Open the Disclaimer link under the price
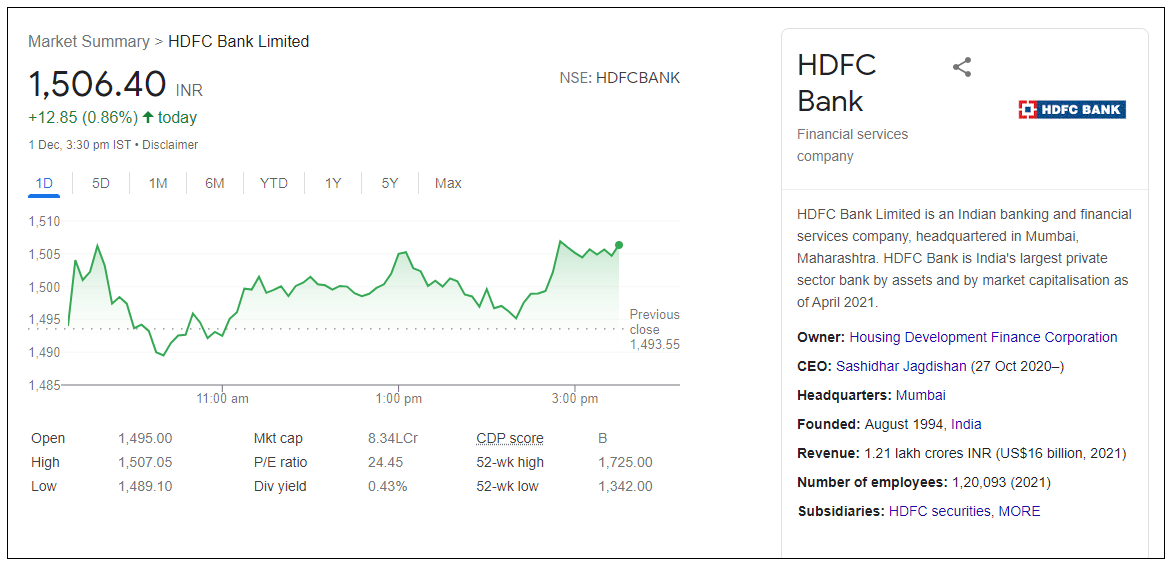 click(x=170, y=145)
